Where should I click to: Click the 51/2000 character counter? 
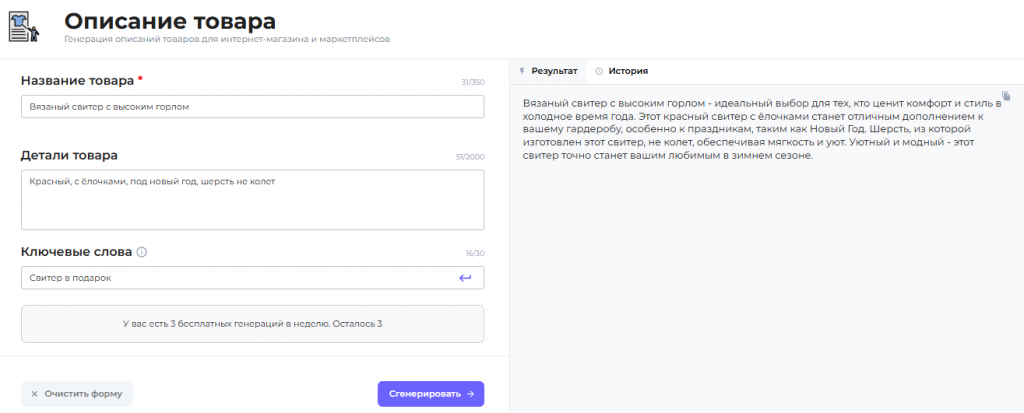tap(470, 157)
